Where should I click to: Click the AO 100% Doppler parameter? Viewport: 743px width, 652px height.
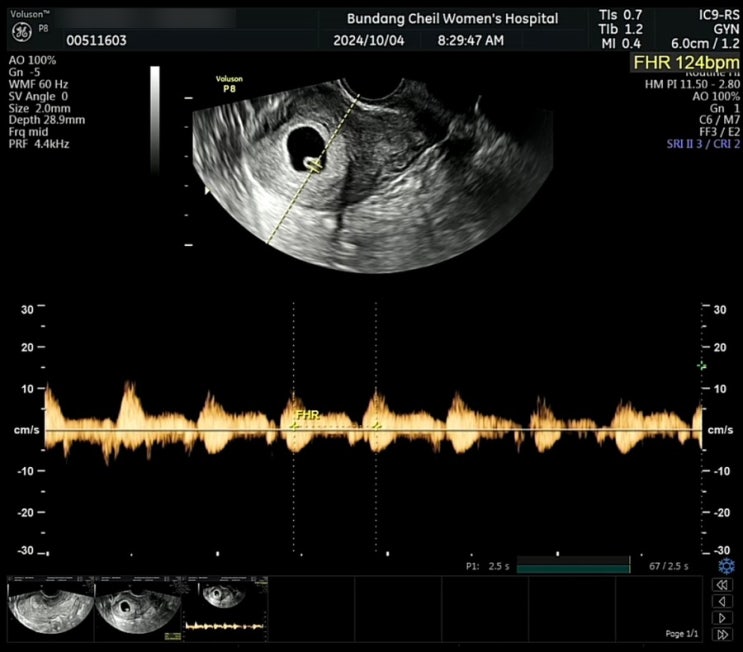click(x=32, y=60)
